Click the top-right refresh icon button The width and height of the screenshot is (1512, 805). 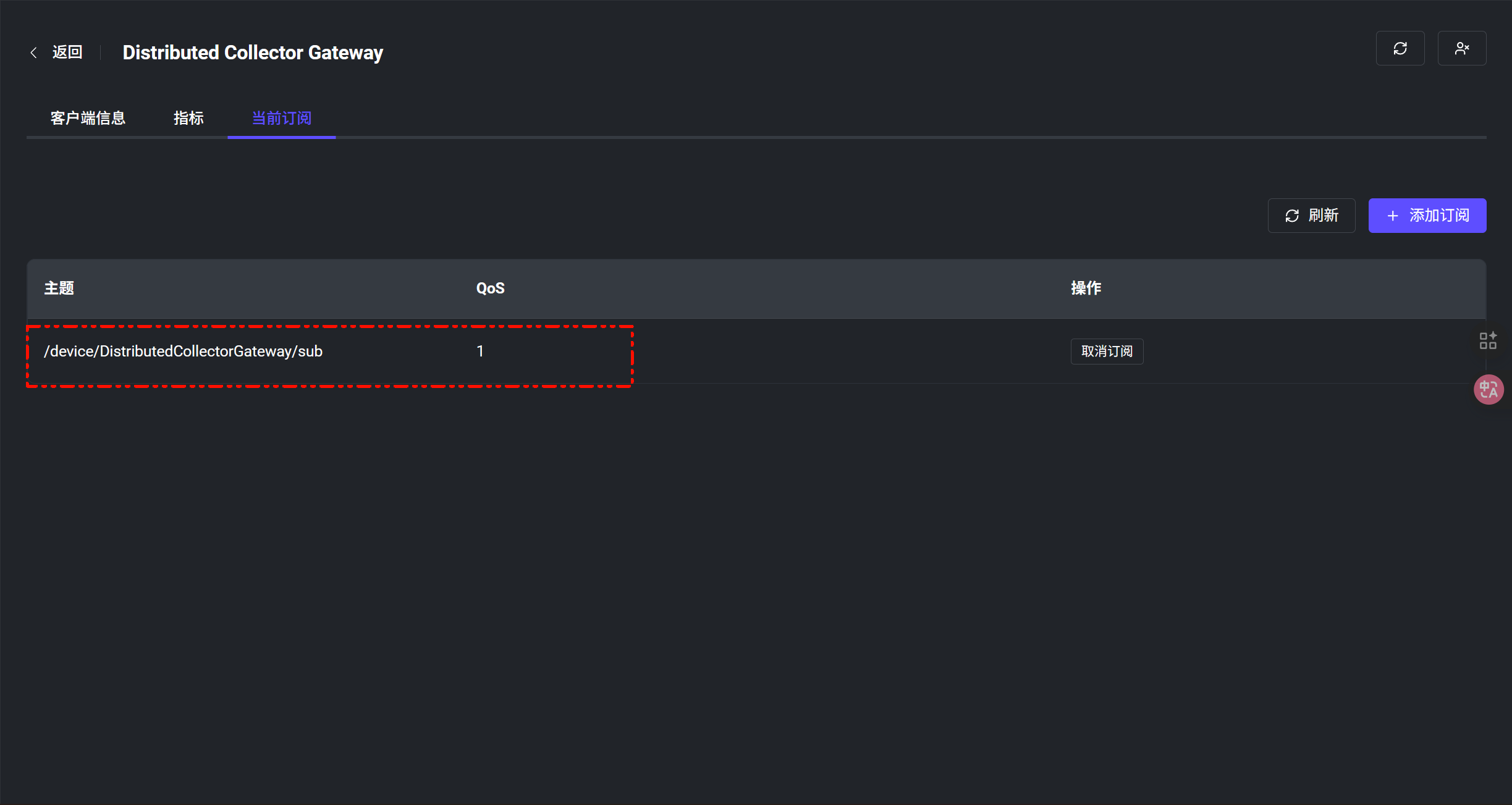tap(1400, 48)
